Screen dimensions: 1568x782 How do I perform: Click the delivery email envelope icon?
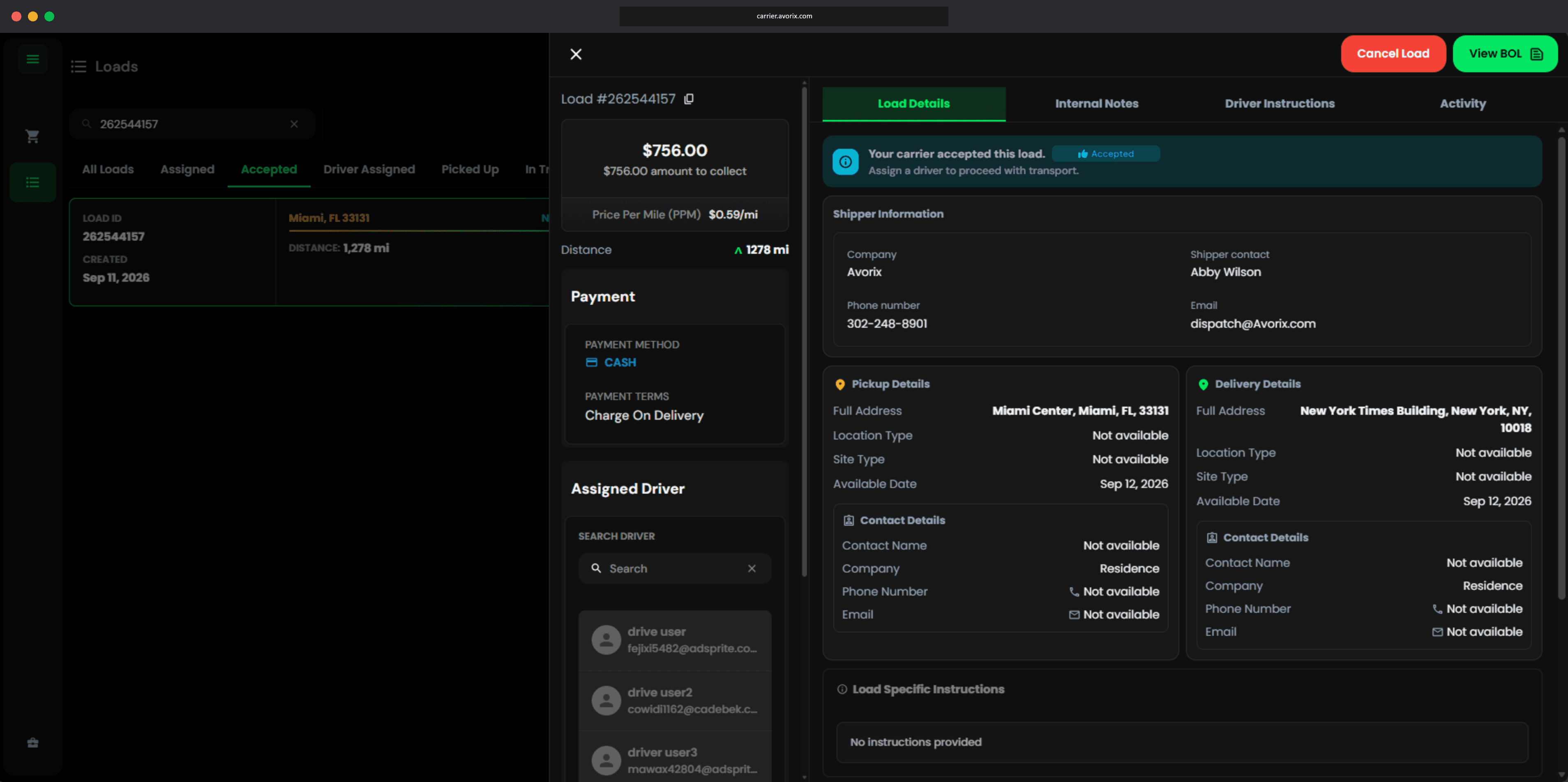pos(1437,632)
